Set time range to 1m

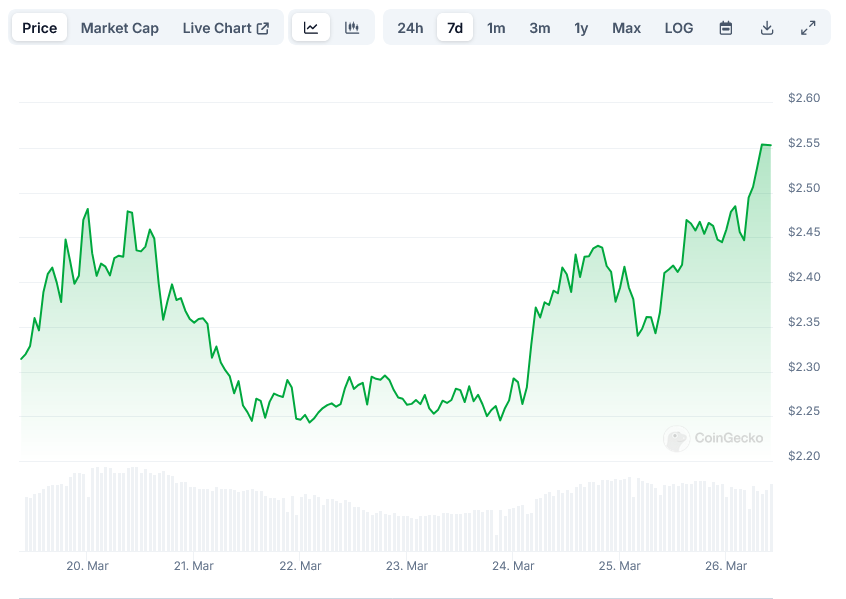pyautogui.click(x=496, y=28)
